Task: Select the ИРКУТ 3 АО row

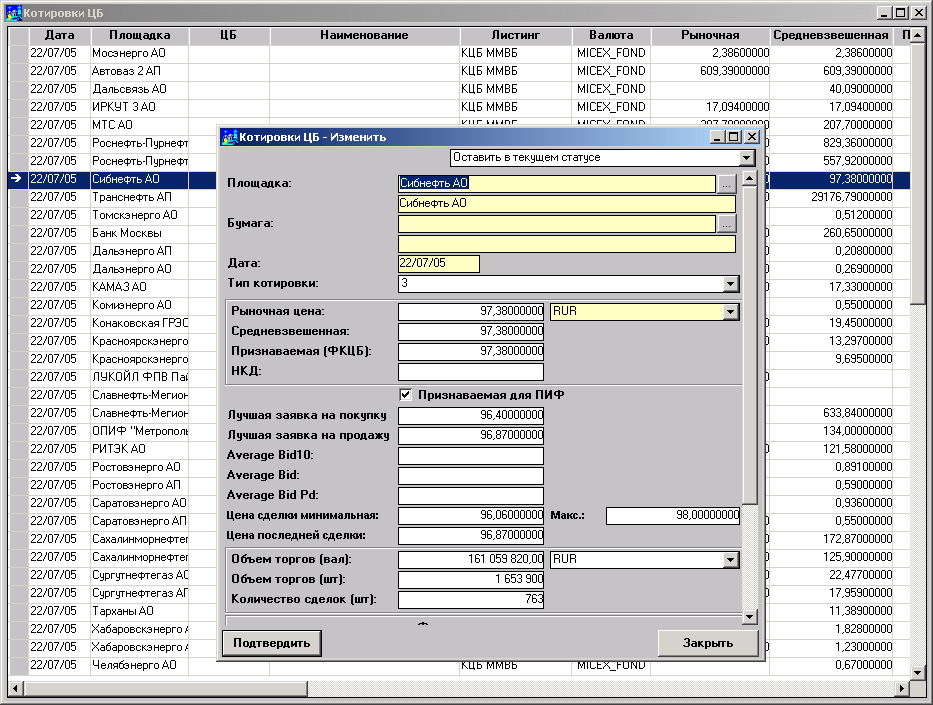Action: coord(461,107)
